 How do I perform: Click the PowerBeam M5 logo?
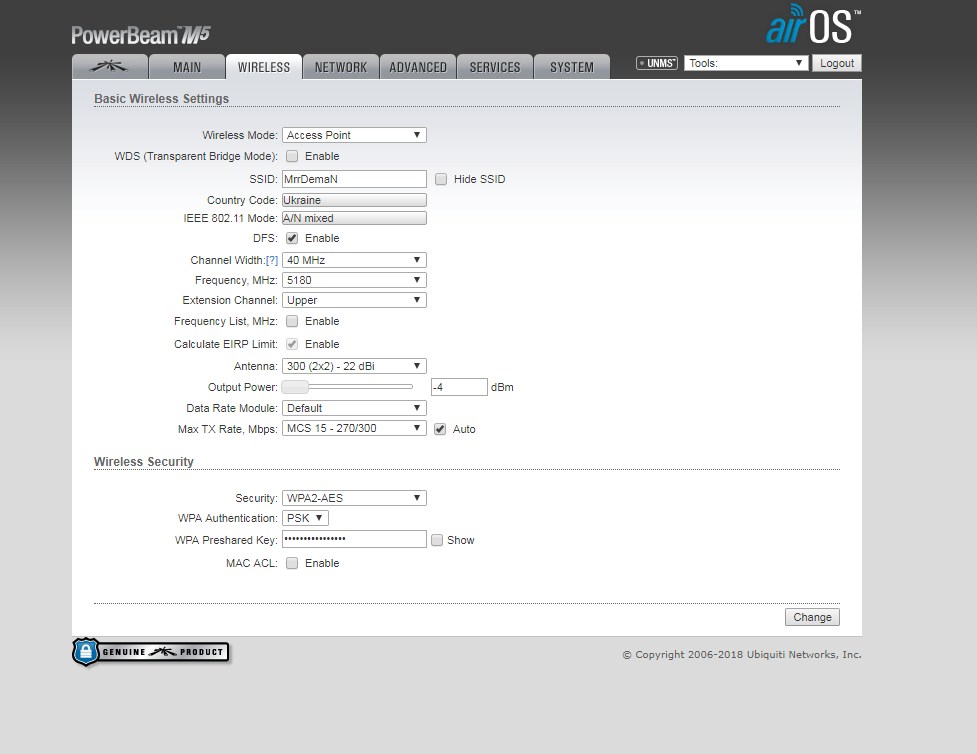click(x=141, y=35)
